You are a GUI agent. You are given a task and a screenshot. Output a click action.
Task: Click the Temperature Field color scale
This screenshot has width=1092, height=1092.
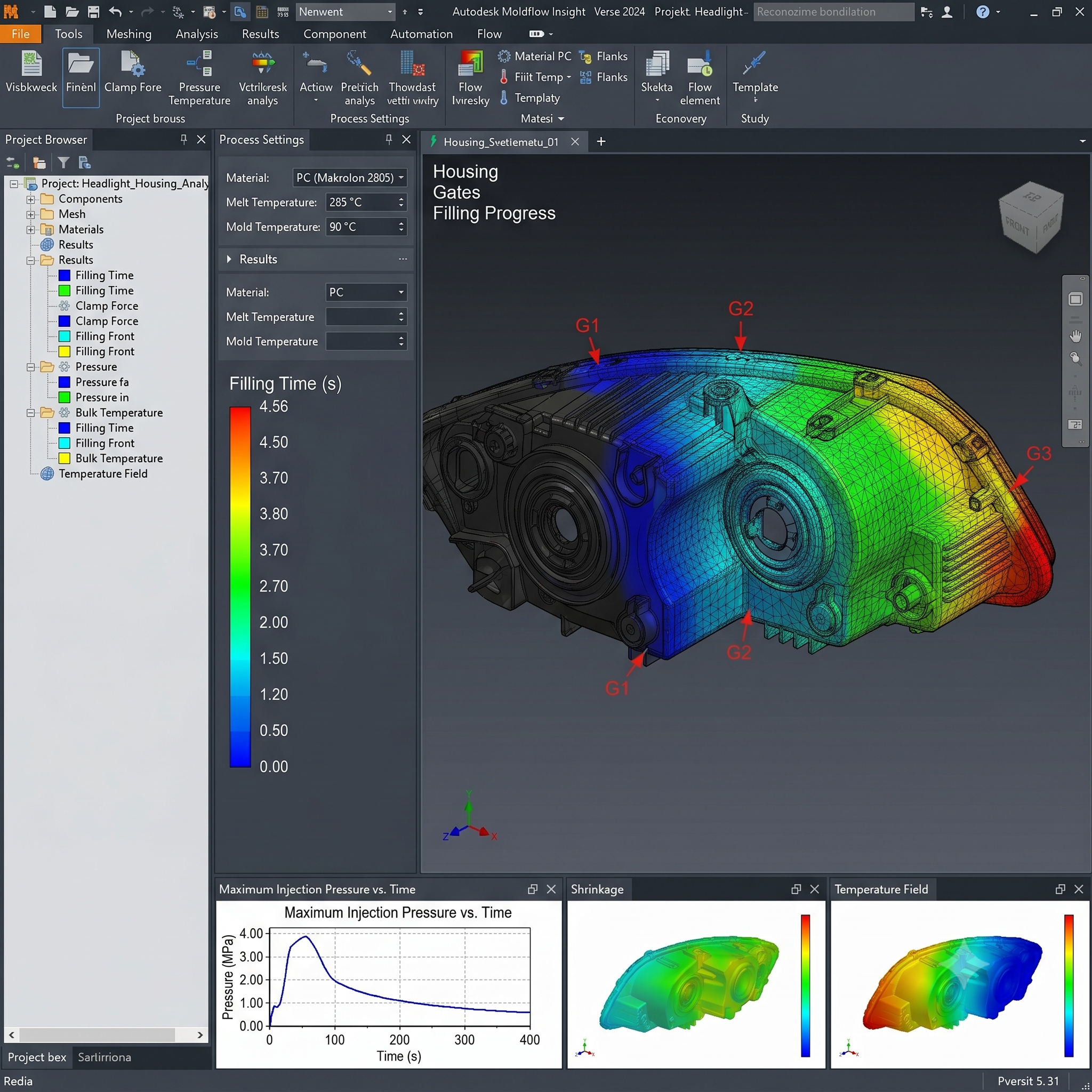(1069, 986)
